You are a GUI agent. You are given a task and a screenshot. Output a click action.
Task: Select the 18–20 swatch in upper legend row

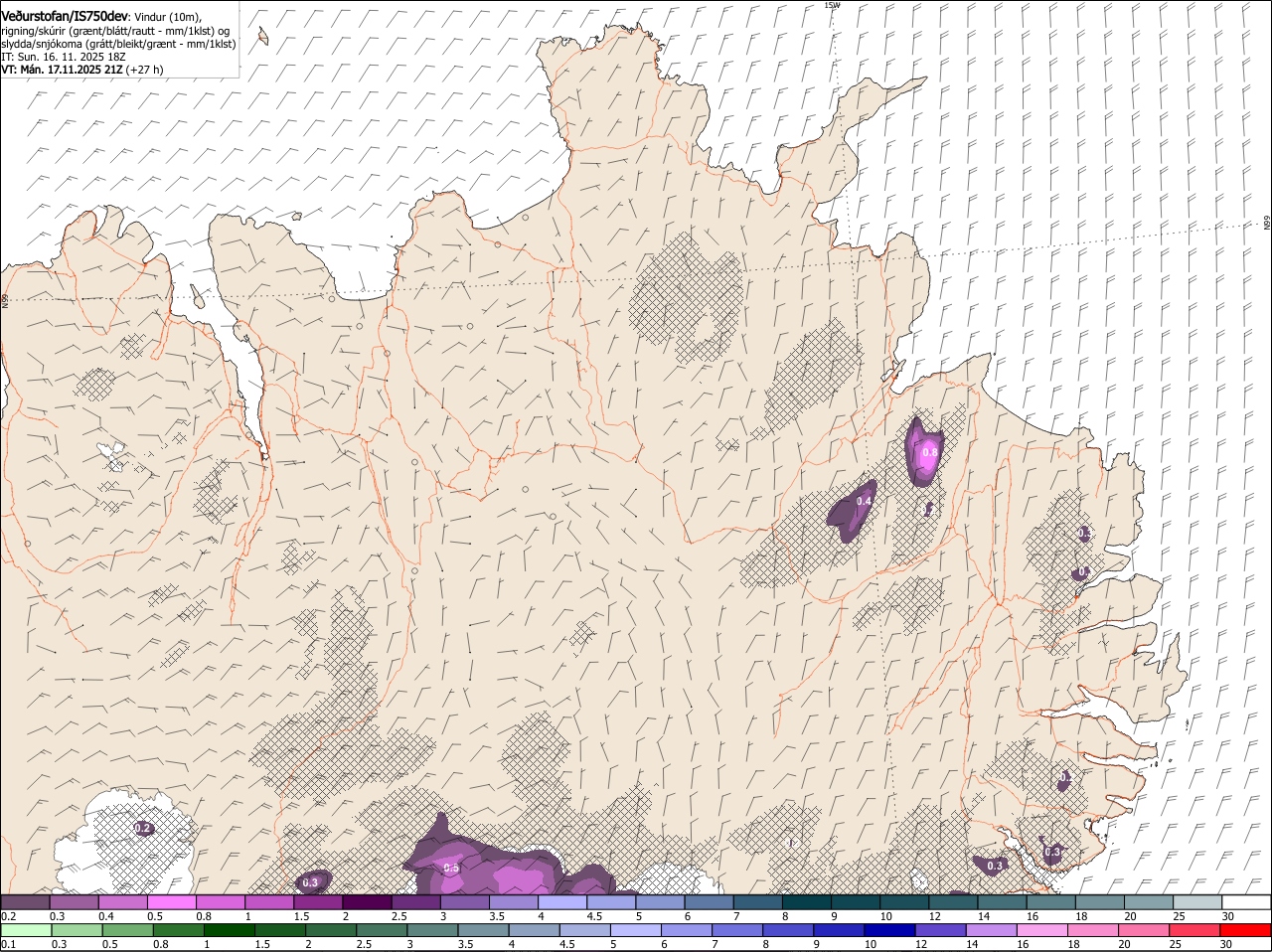[1099, 902]
